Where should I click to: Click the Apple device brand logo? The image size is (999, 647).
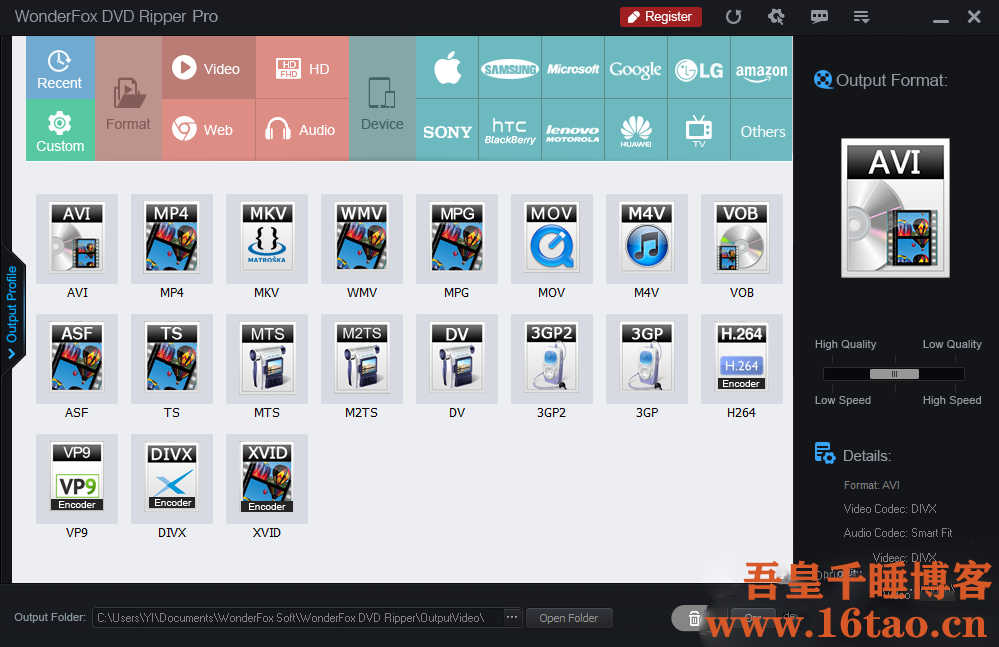coord(447,68)
